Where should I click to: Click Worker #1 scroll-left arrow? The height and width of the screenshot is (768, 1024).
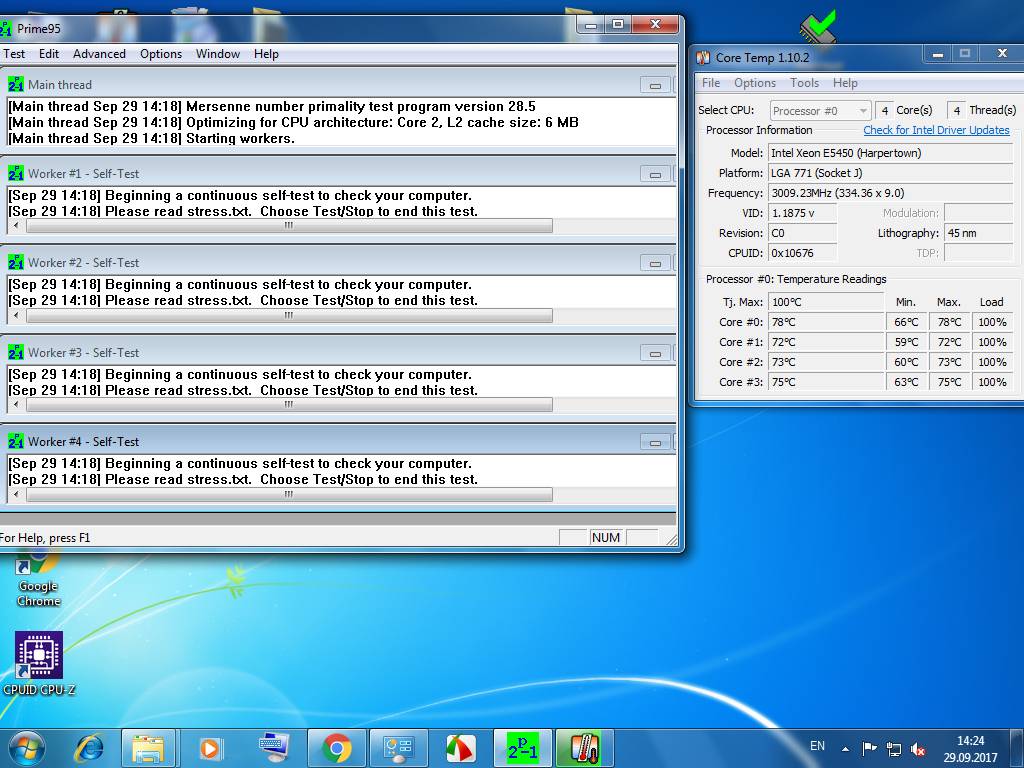click(x=16, y=225)
